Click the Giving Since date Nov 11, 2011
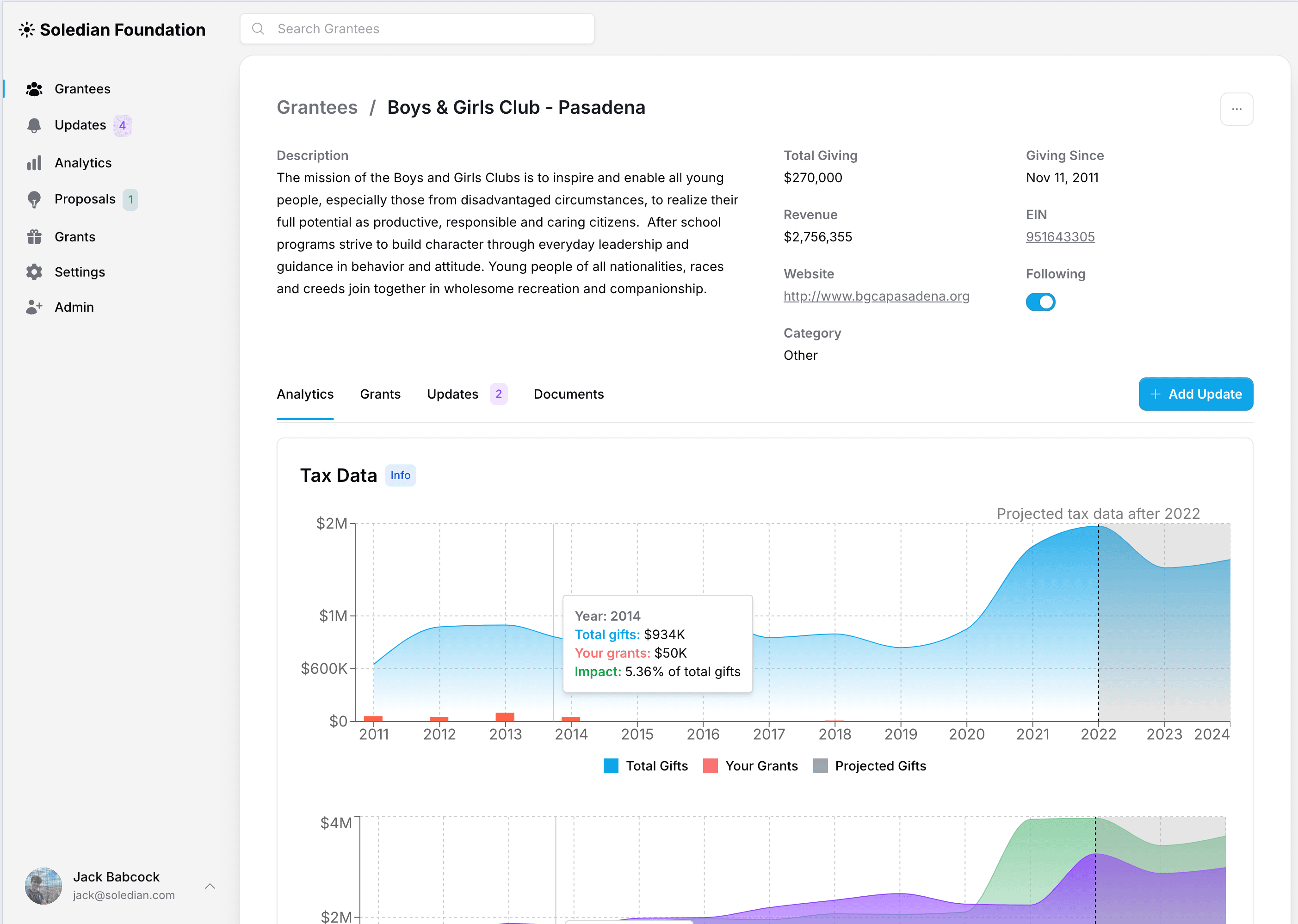The width and height of the screenshot is (1298, 924). (1062, 178)
